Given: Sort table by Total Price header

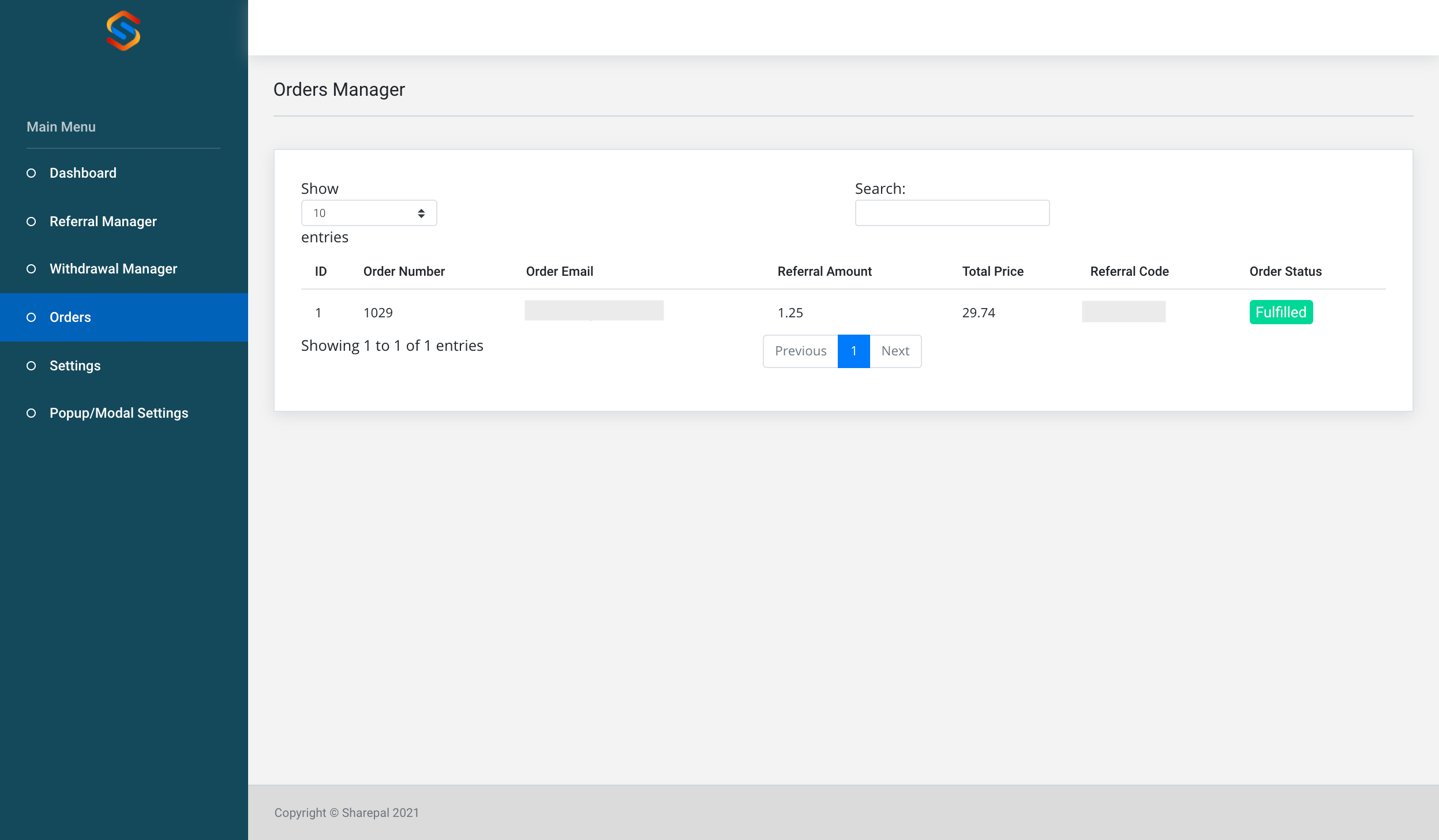Looking at the screenshot, I should 992,271.
